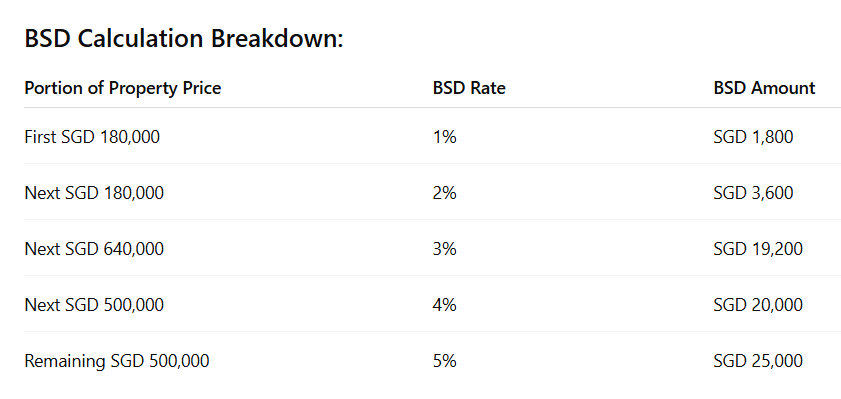Click the Next SGD 500,000 cell
Screen dimensions: 841x399
tap(94, 305)
